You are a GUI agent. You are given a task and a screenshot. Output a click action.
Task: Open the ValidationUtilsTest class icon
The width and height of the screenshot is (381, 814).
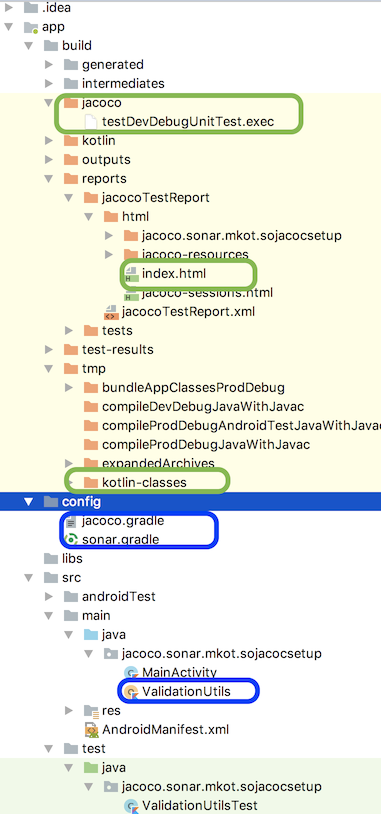[x=132, y=806]
